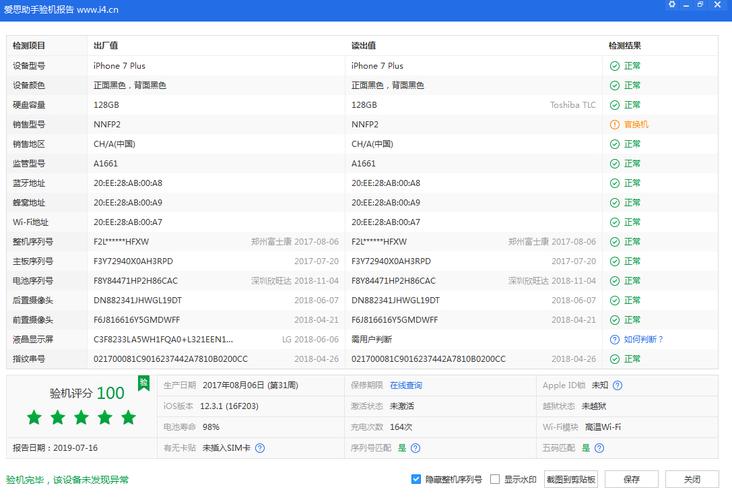Click the green check icon for 电池序列号

615,281
